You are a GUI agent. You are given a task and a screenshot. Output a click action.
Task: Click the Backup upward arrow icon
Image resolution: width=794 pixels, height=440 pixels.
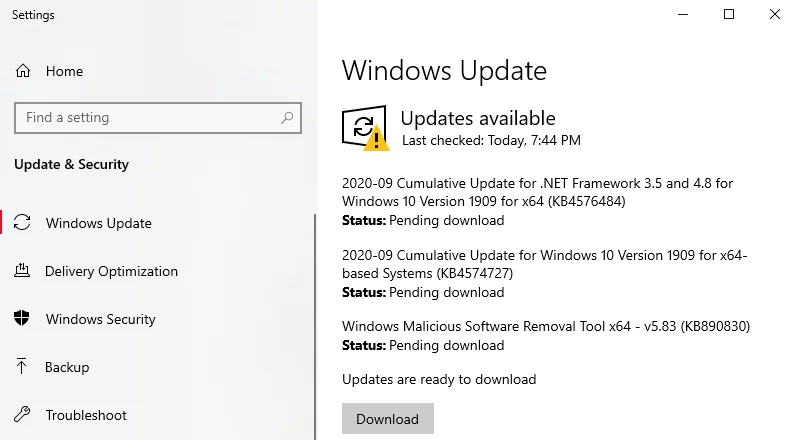click(21, 367)
